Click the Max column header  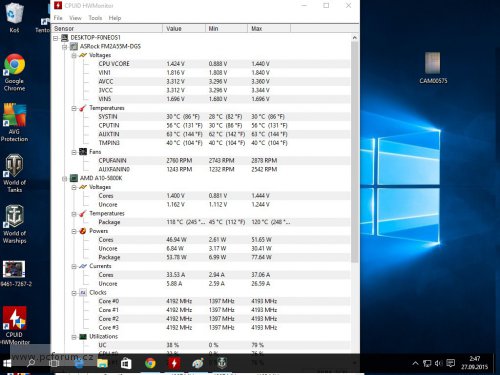coord(269,29)
